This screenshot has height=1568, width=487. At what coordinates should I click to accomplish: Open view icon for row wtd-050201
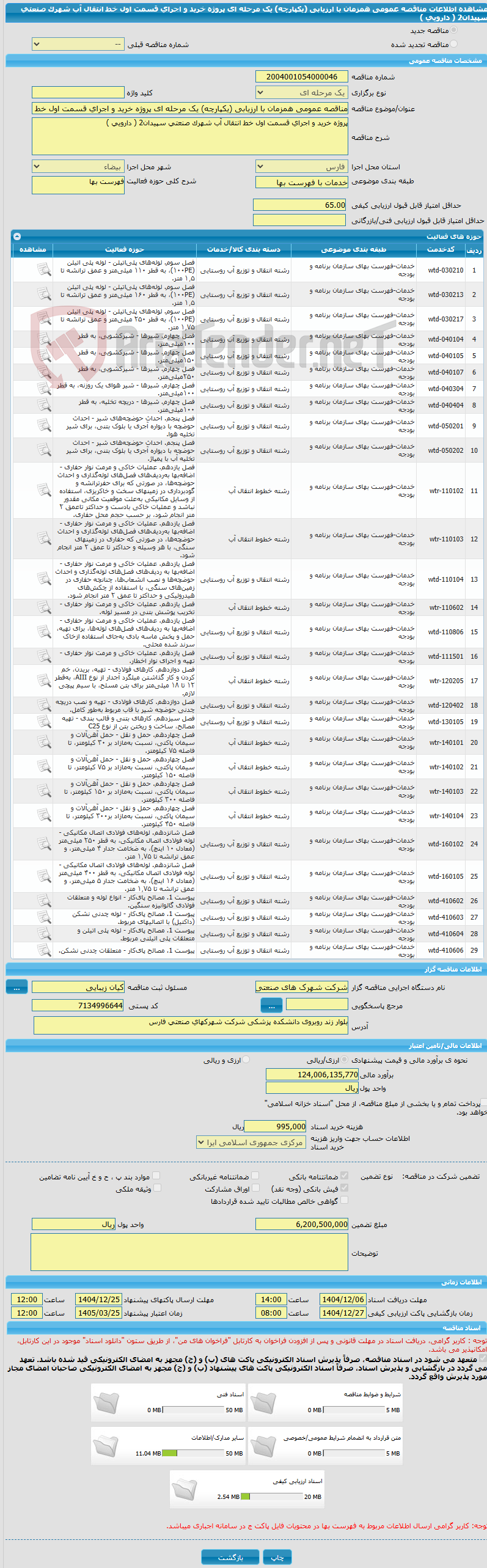pyautogui.click(x=44, y=425)
